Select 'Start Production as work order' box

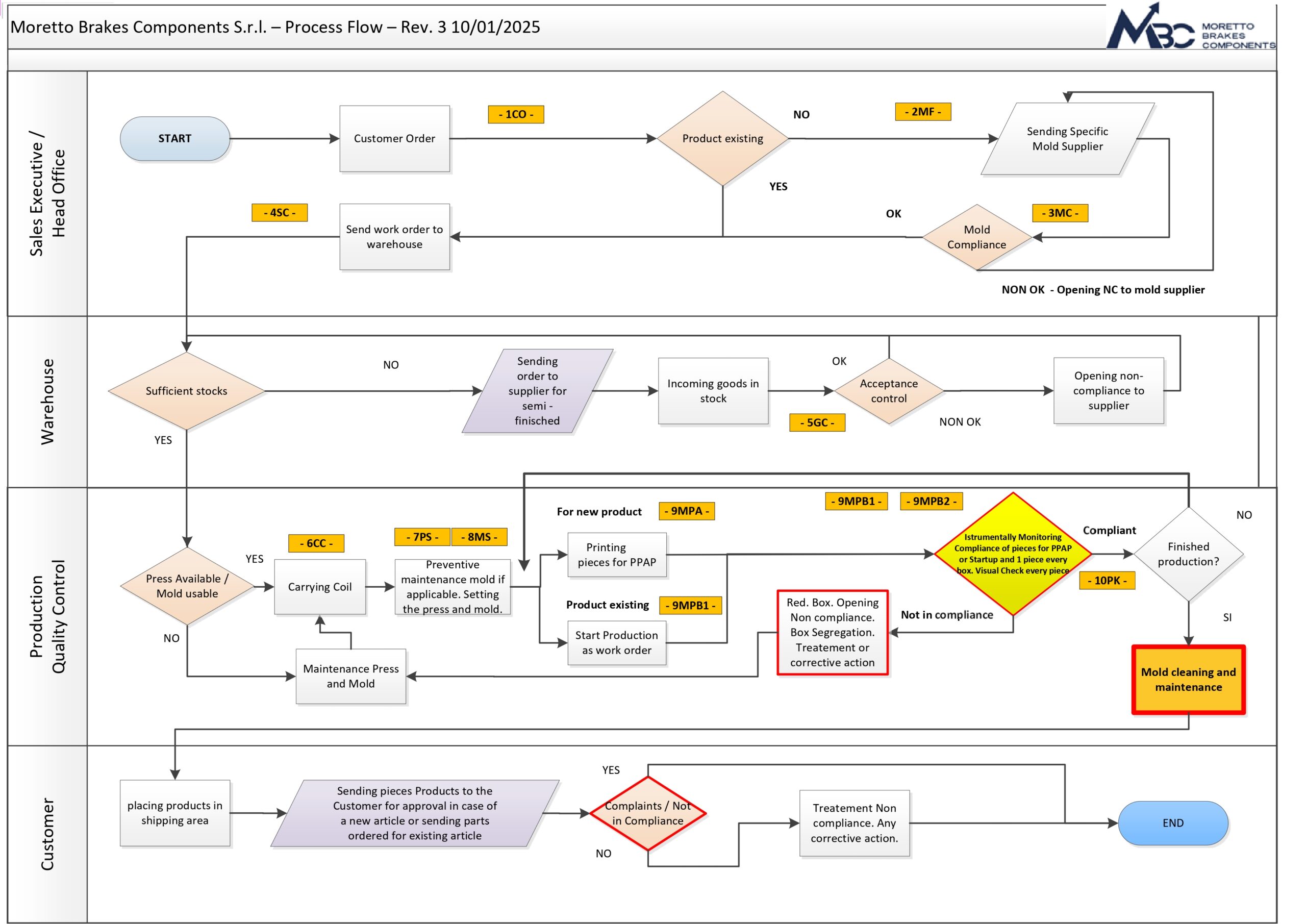[617, 643]
